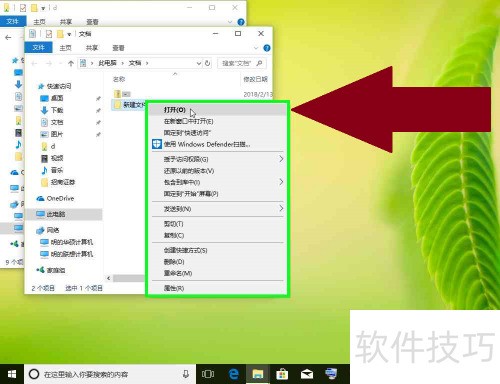
Task: Click the back arrow in the d window
Action: [x=8, y=37]
